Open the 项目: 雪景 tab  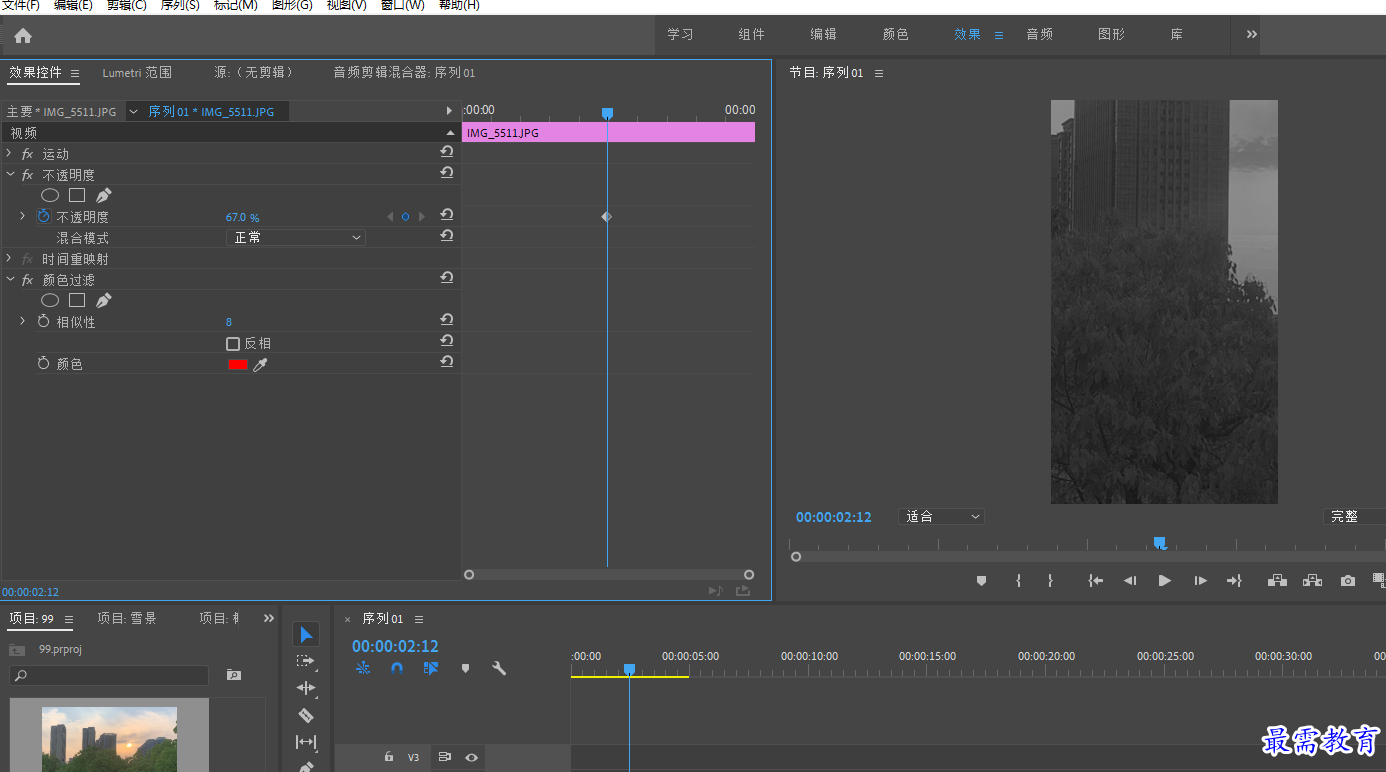click(x=127, y=619)
